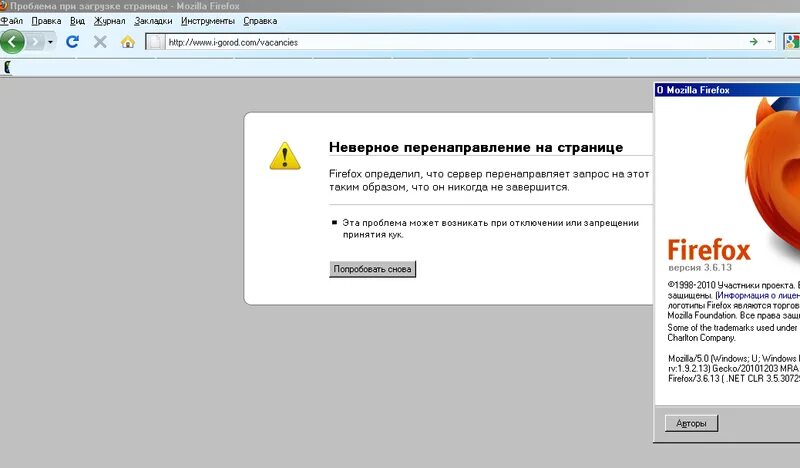Reload the page with the blue refresh icon
Screen dimensions: 800x468
72,42
